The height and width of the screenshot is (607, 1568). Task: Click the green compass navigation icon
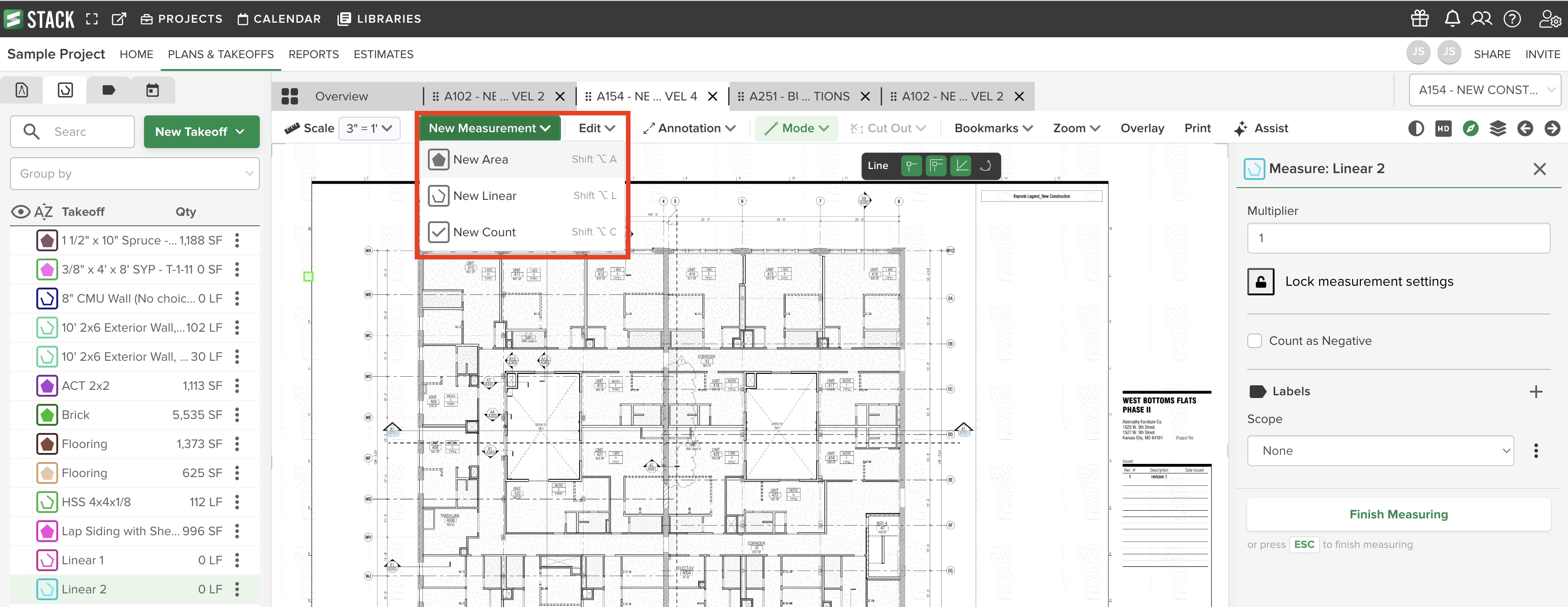1471,129
